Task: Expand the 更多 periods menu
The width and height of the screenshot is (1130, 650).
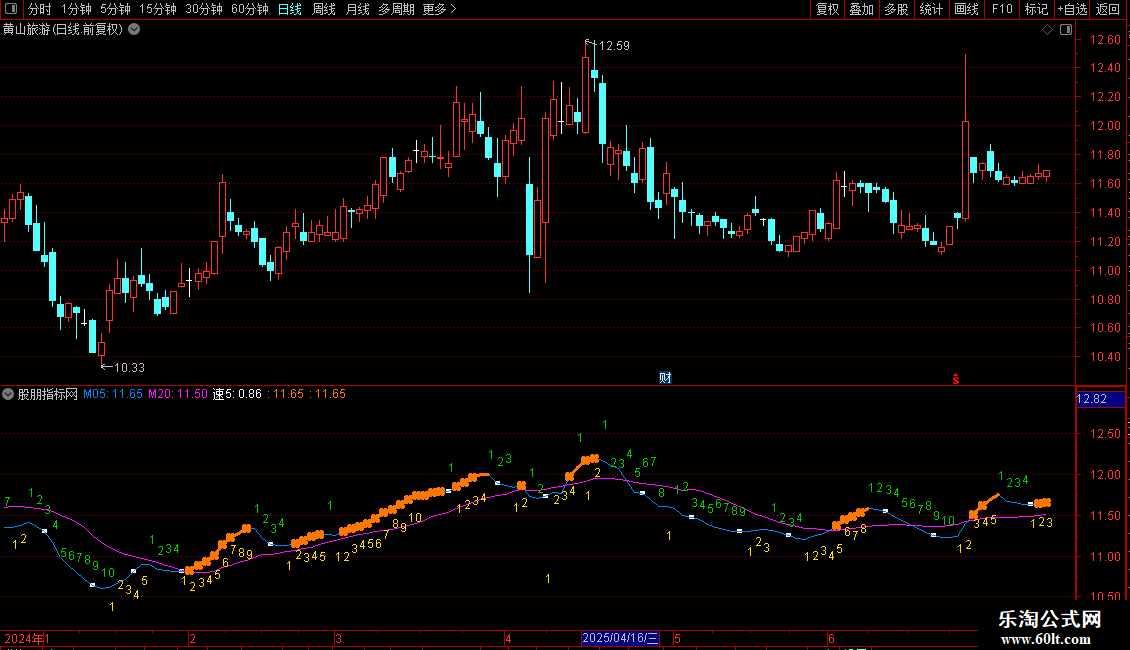Action: pyautogui.click(x=439, y=9)
